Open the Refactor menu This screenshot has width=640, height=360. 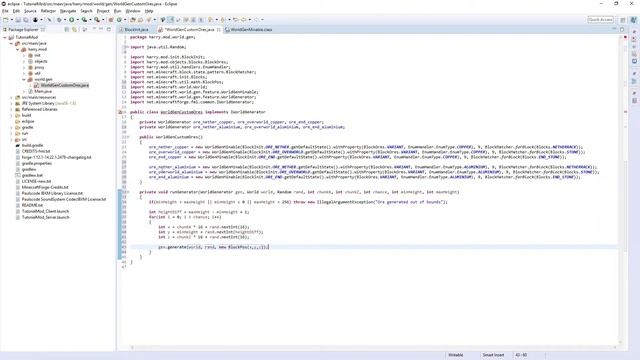pyautogui.click(x=48, y=11)
